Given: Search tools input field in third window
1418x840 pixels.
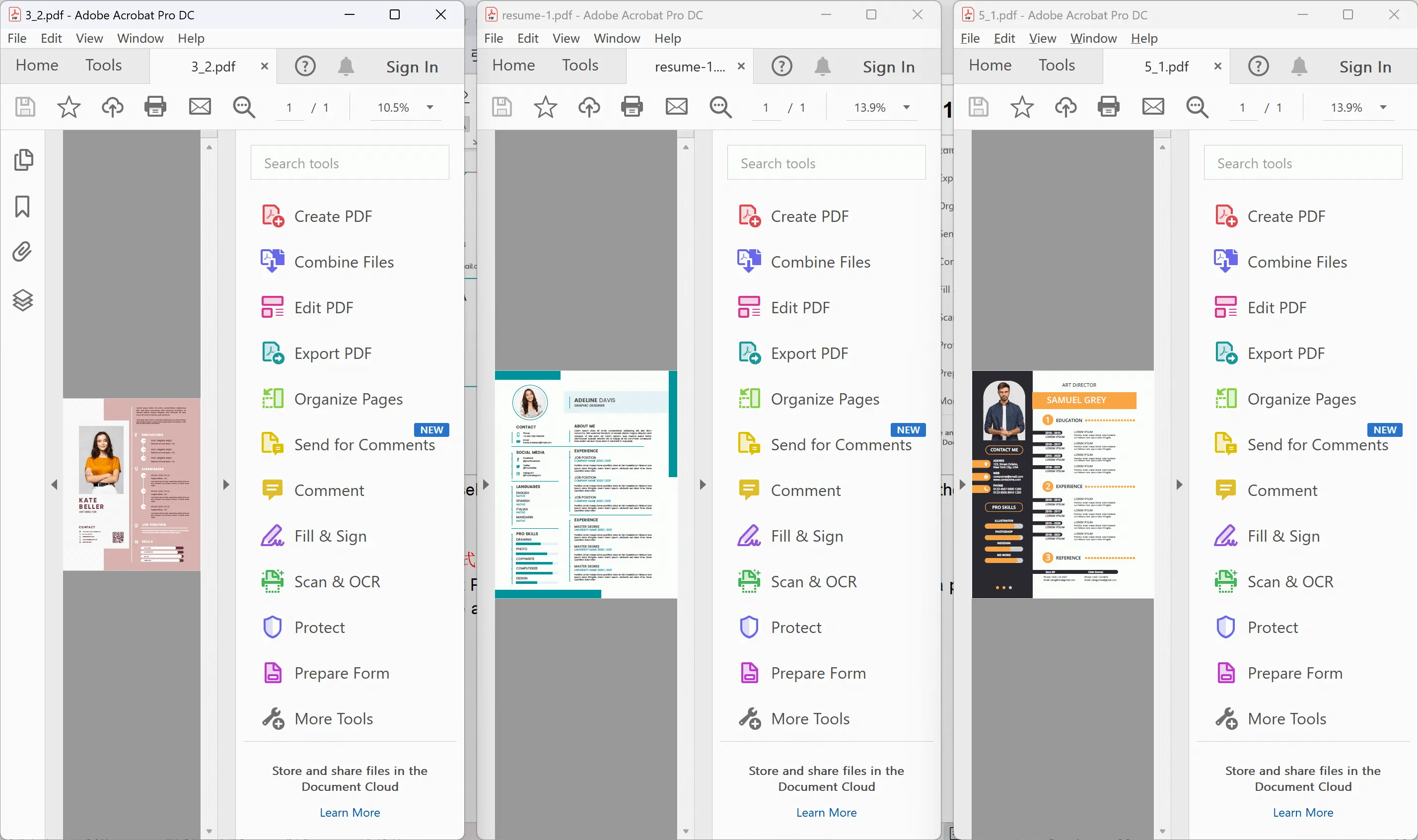Looking at the screenshot, I should [1303, 162].
